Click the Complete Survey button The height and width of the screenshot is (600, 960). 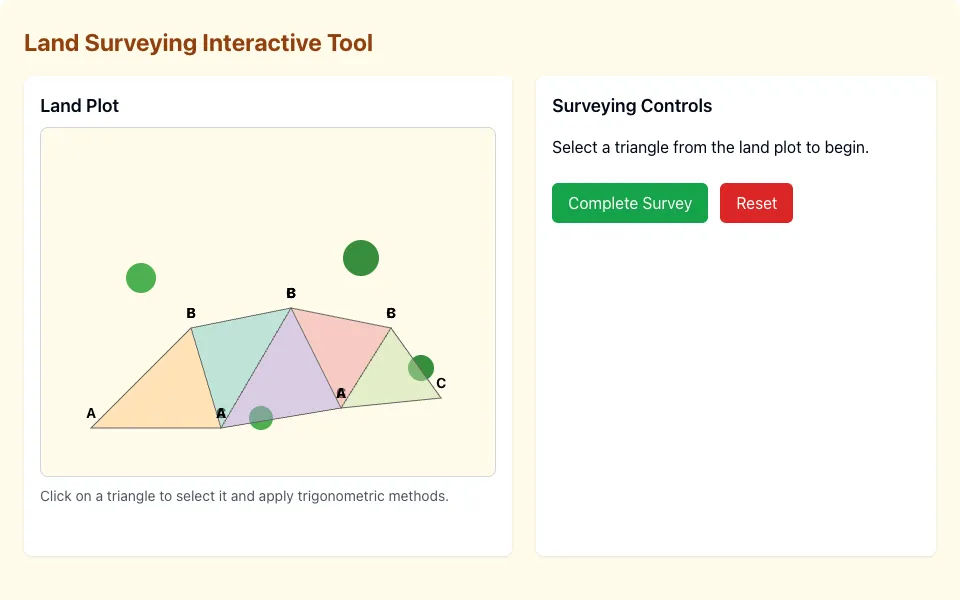[629, 203]
